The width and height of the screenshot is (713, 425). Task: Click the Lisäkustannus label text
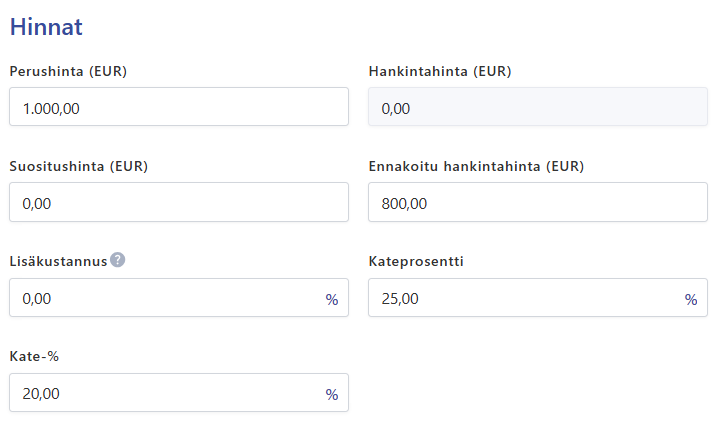[58, 261]
